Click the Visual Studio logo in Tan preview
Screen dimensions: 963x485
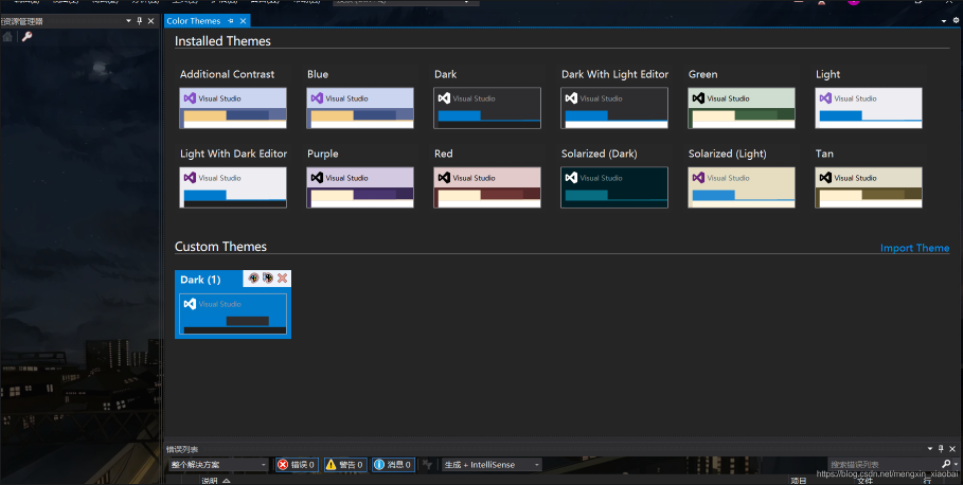point(825,177)
